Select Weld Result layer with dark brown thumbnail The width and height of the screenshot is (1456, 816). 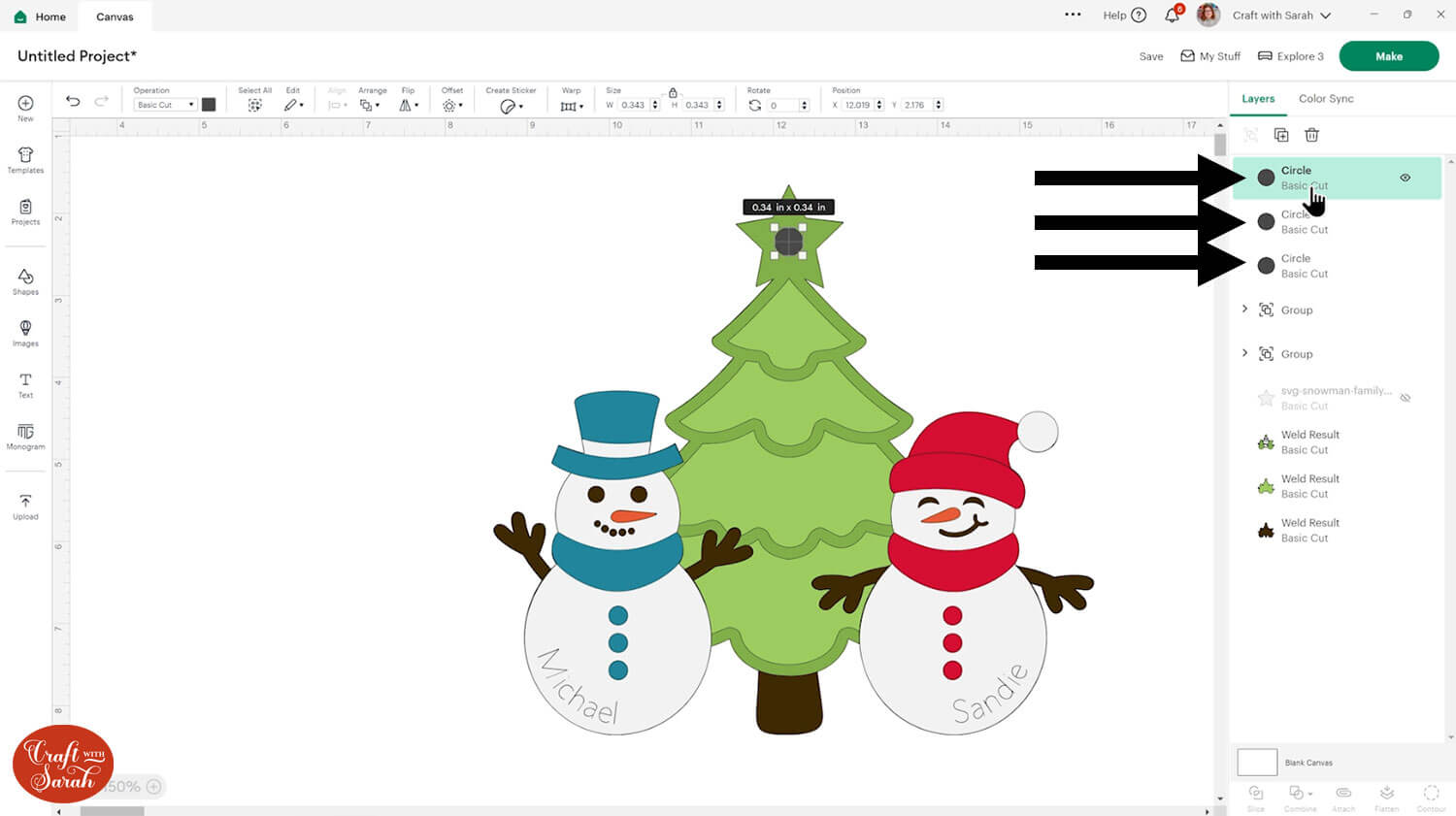(x=1337, y=530)
